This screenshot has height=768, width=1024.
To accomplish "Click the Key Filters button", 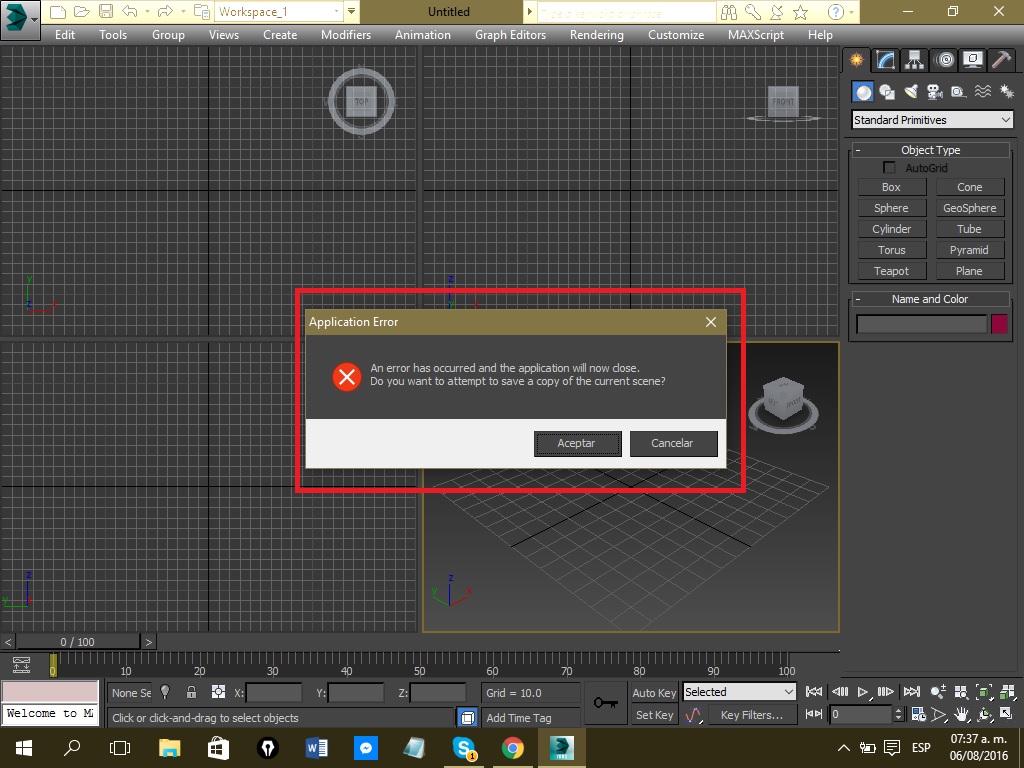I will (752, 715).
